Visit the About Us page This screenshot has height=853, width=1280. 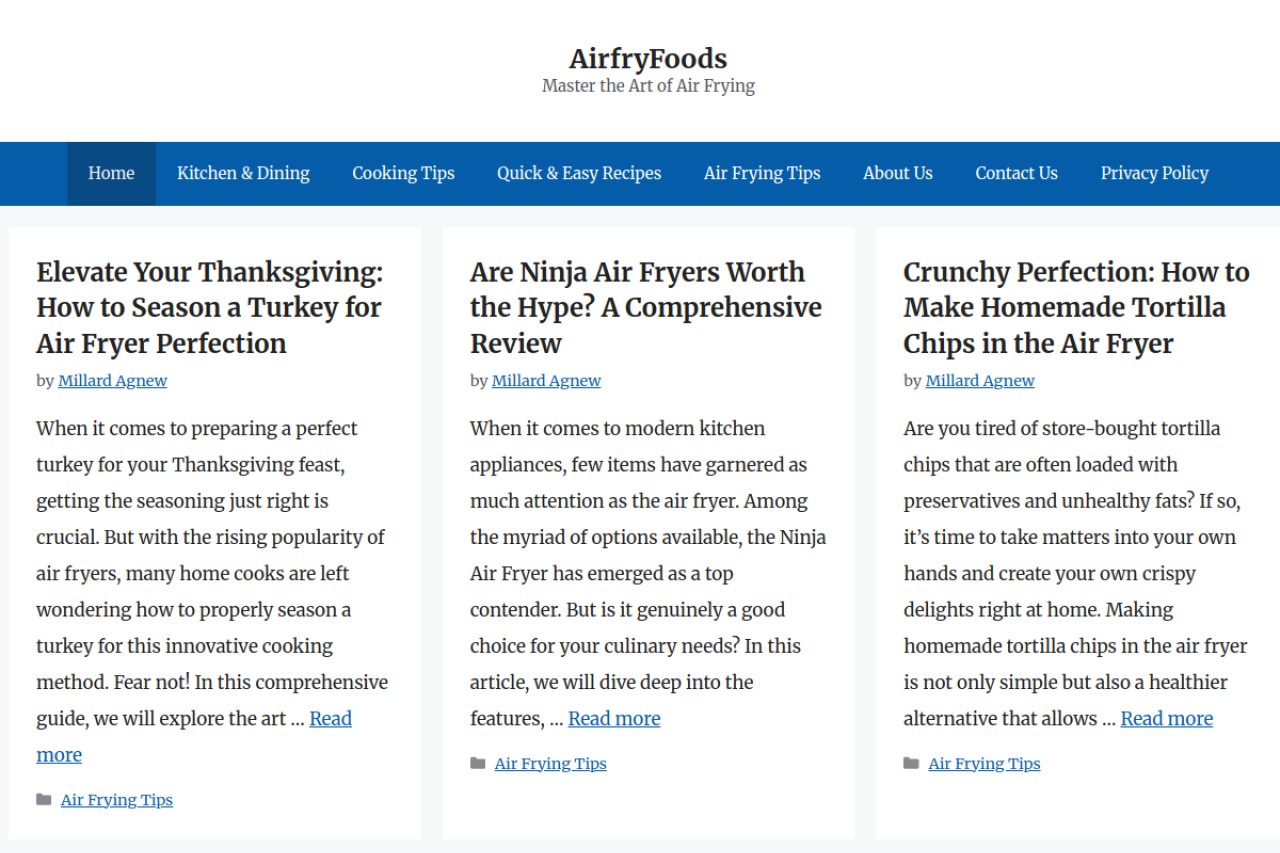click(x=898, y=173)
